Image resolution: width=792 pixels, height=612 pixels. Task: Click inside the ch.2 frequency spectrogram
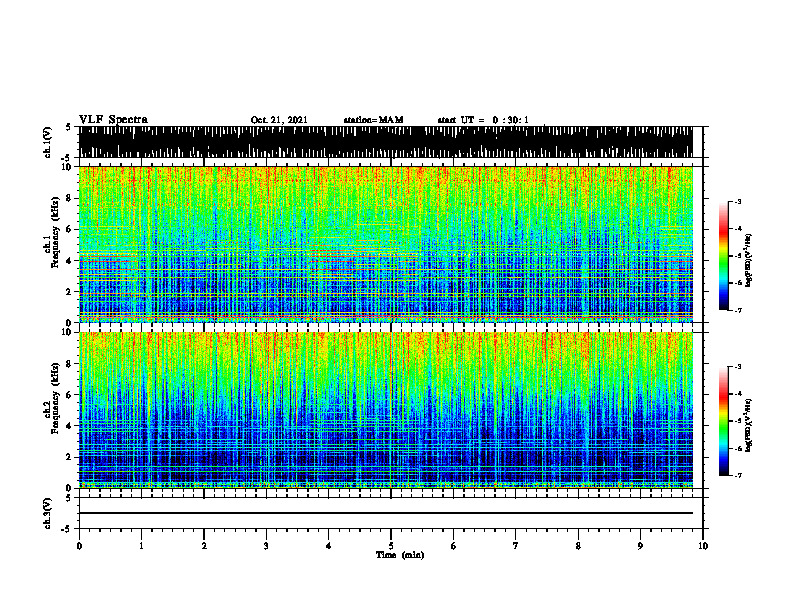(386, 410)
